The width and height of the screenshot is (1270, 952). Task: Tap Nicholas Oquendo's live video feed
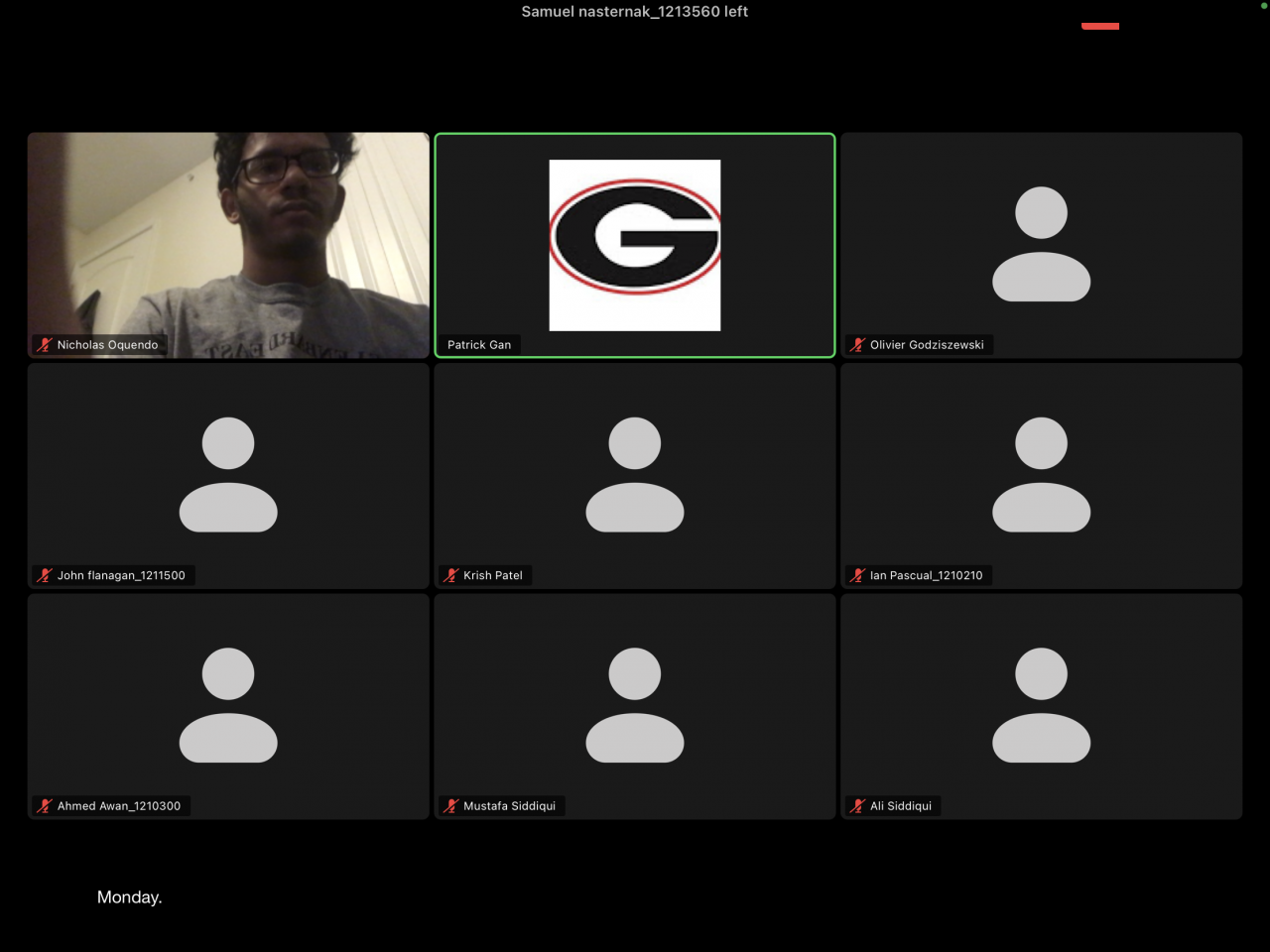coord(228,245)
